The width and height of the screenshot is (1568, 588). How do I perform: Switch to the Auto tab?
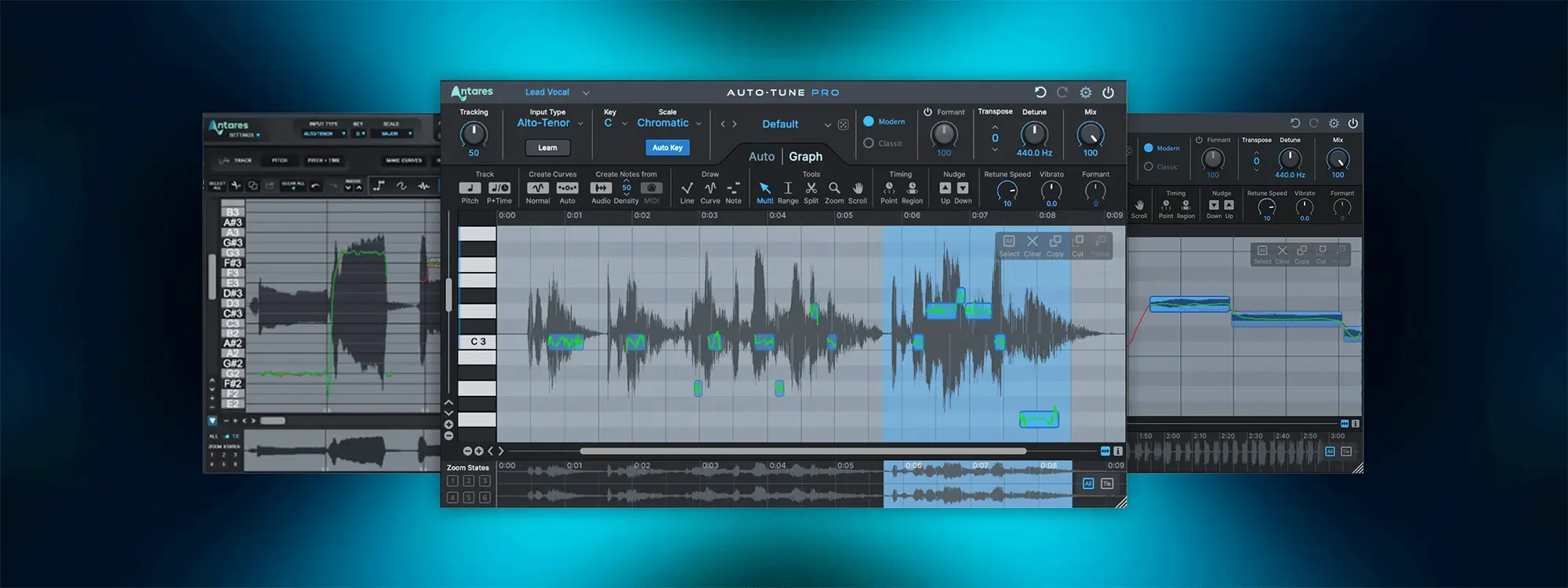point(761,157)
